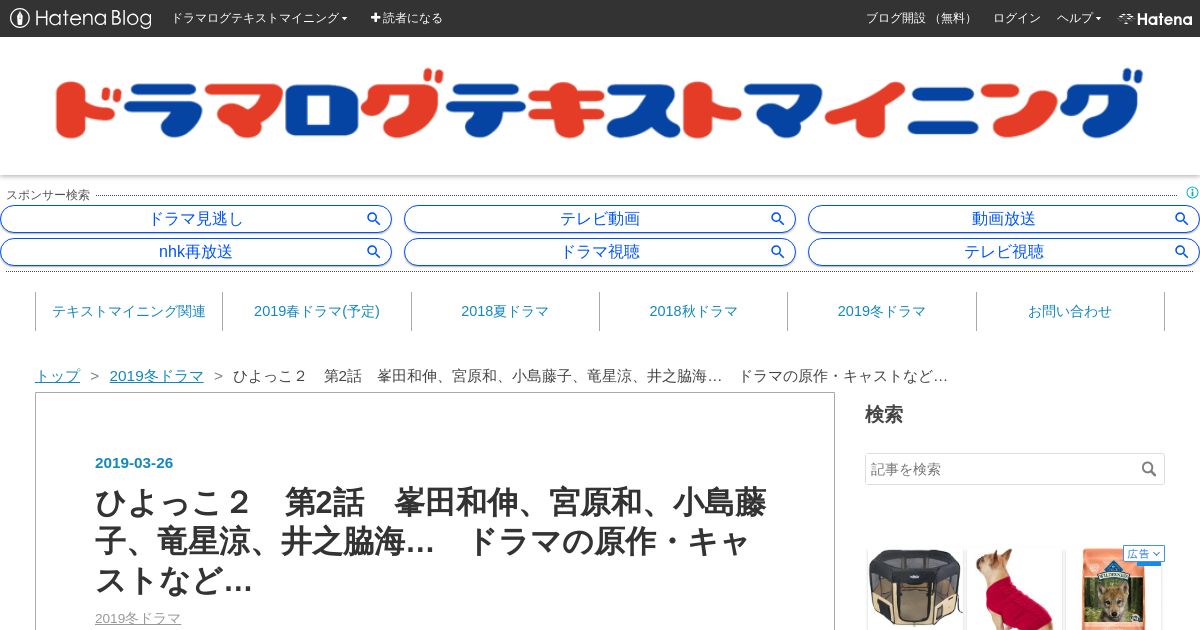The width and height of the screenshot is (1200, 630).
Task: Open 2018夏ドラマ menu item
Action: click(x=505, y=311)
